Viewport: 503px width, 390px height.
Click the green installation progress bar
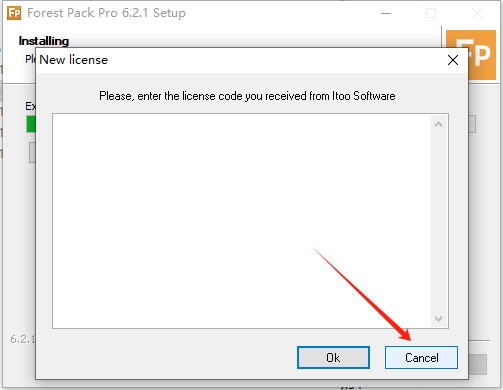[x=31, y=124]
